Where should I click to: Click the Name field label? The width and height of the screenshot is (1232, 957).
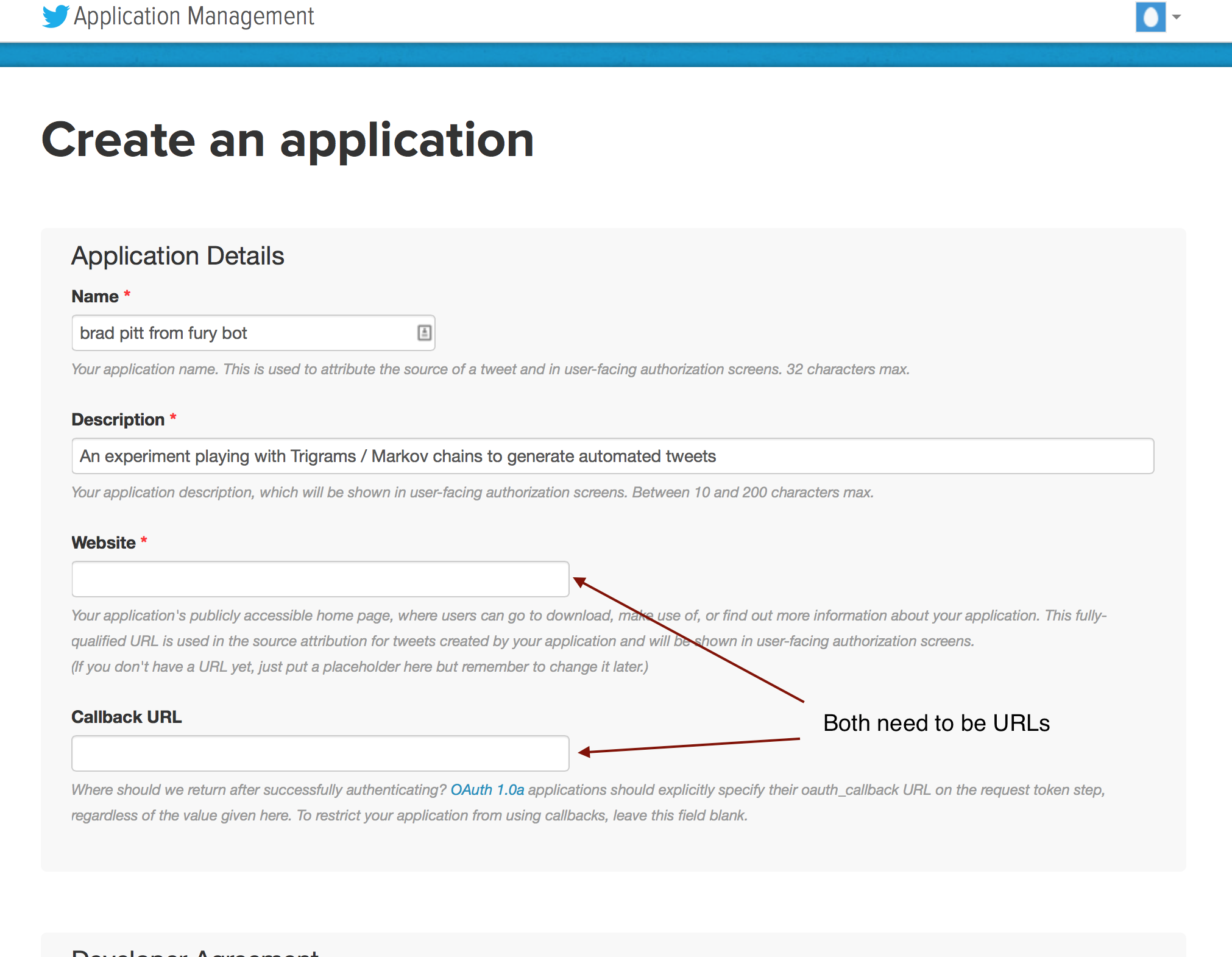pyautogui.click(x=95, y=296)
